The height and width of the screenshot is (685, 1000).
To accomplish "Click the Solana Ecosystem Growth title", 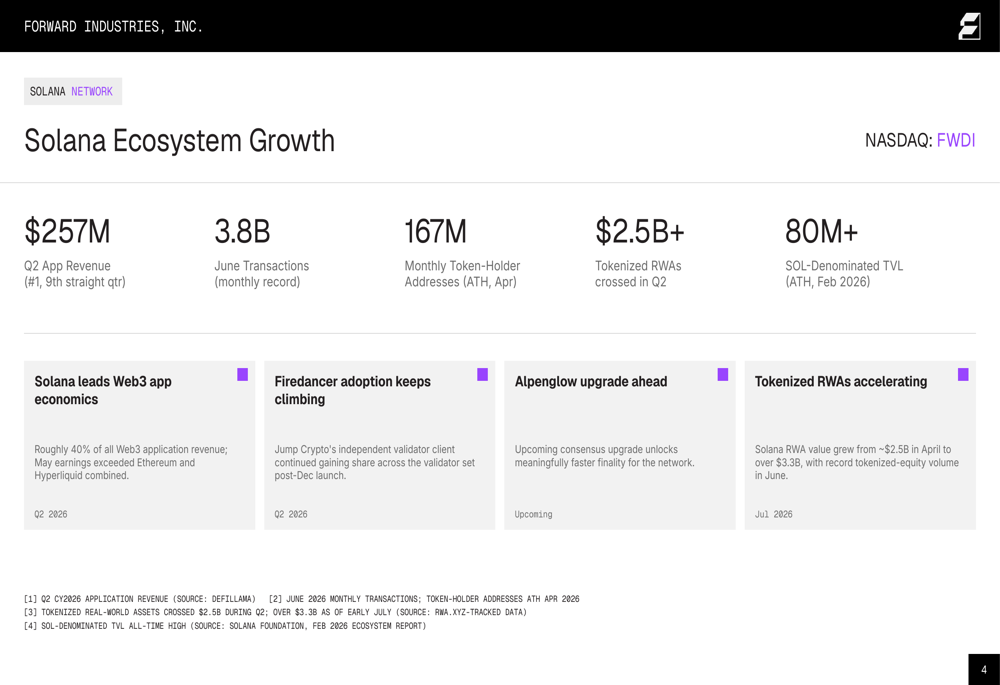I will coord(179,140).
